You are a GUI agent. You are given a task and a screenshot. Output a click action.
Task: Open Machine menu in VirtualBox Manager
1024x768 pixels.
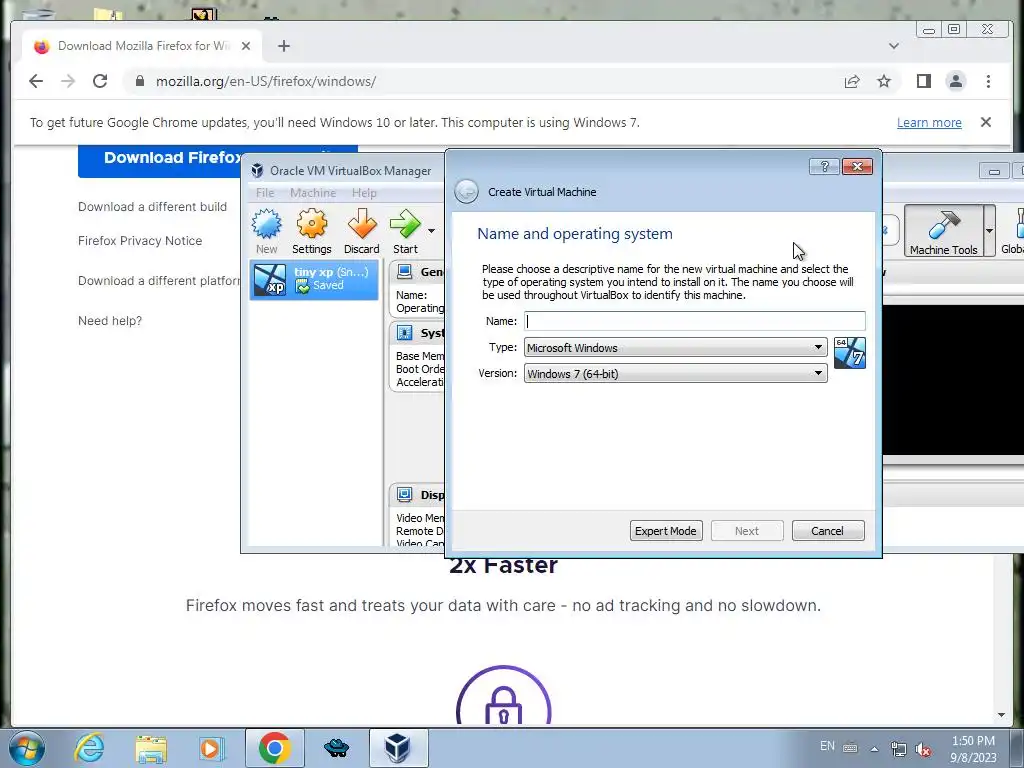tap(313, 193)
